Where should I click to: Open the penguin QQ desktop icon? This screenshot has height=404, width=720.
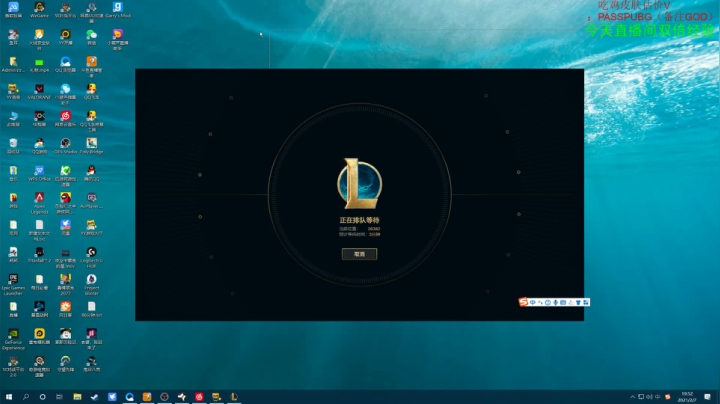[x=91, y=173]
